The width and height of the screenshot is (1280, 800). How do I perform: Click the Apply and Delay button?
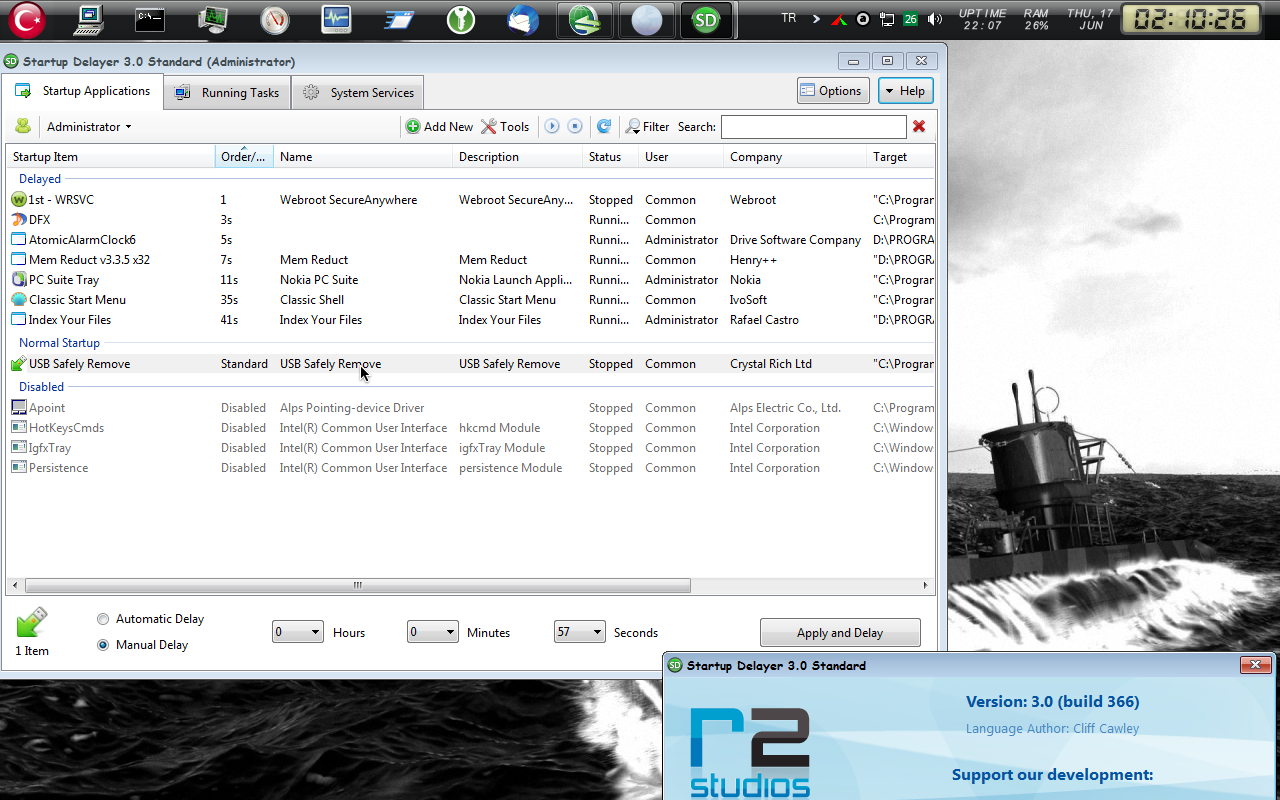point(840,633)
